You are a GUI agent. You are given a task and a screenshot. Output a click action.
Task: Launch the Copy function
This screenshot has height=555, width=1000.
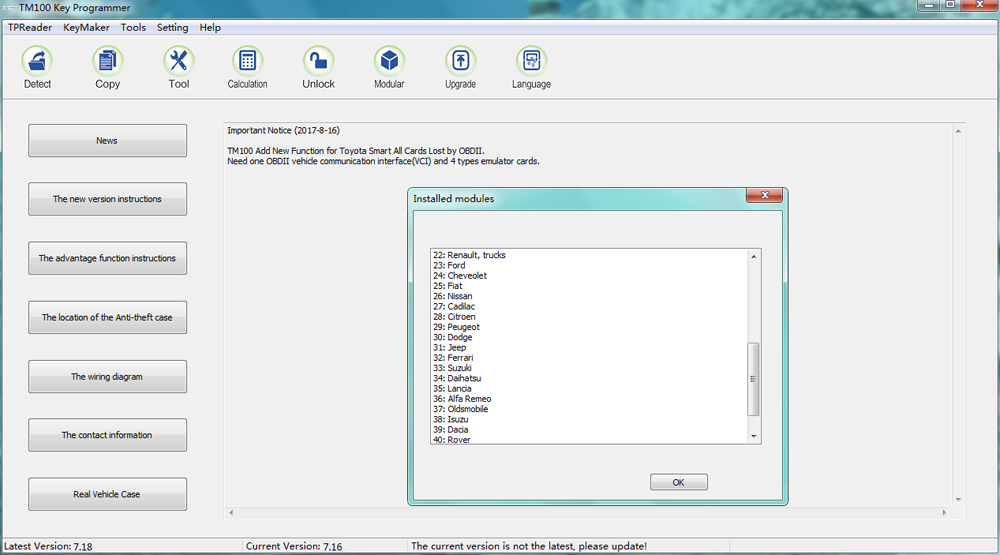point(107,67)
